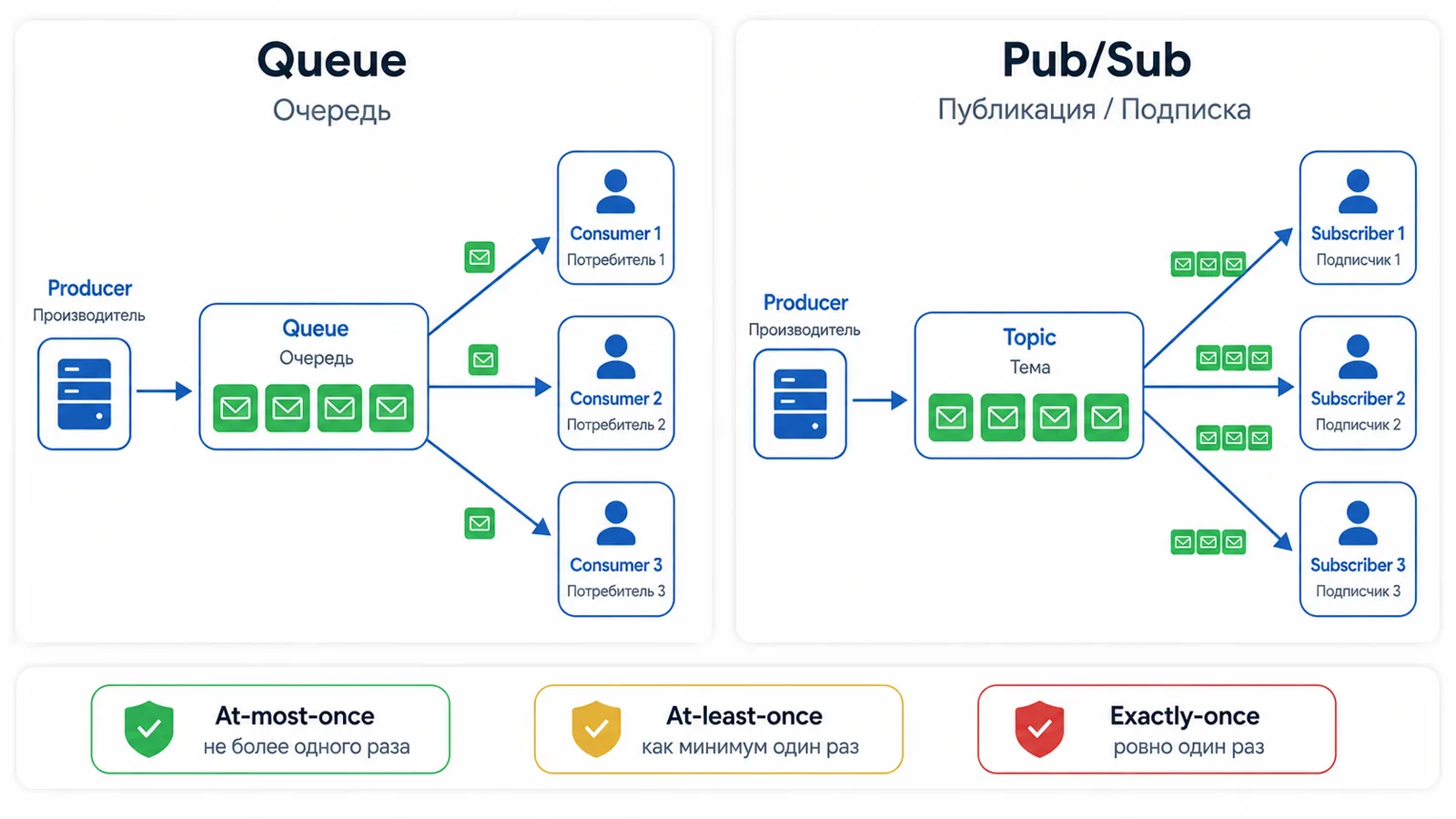This screenshot has height=819, width=1456.
Task: Click the single envelope heading to Consumer 2
Action: pyautogui.click(x=483, y=359)
